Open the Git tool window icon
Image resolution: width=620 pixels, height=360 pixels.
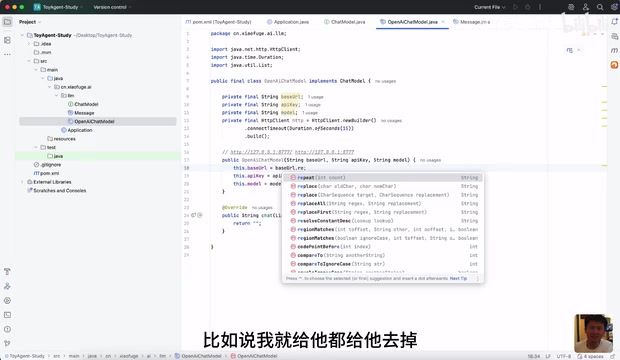(7, 343)
